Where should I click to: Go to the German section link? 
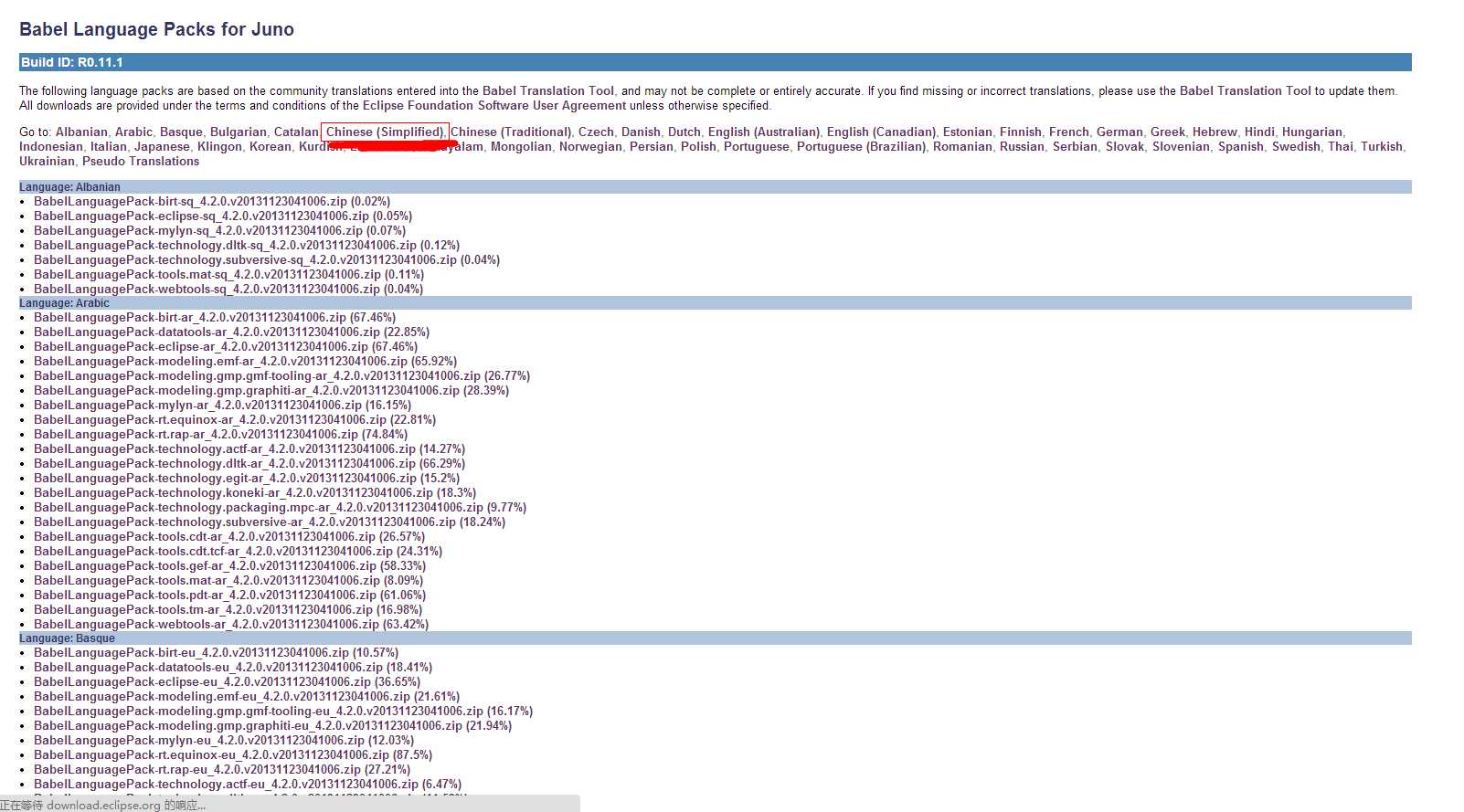[x=1119, y=132]
